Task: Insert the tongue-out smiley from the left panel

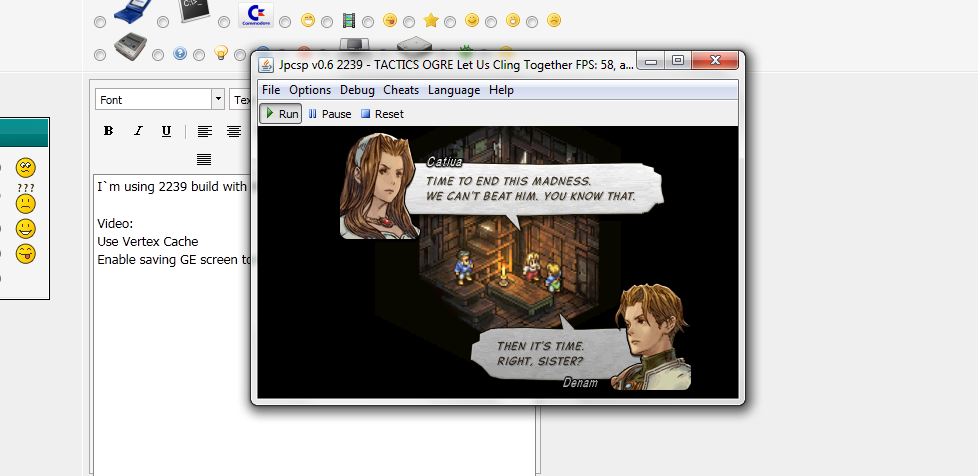Action: click(x=26, y=253)
